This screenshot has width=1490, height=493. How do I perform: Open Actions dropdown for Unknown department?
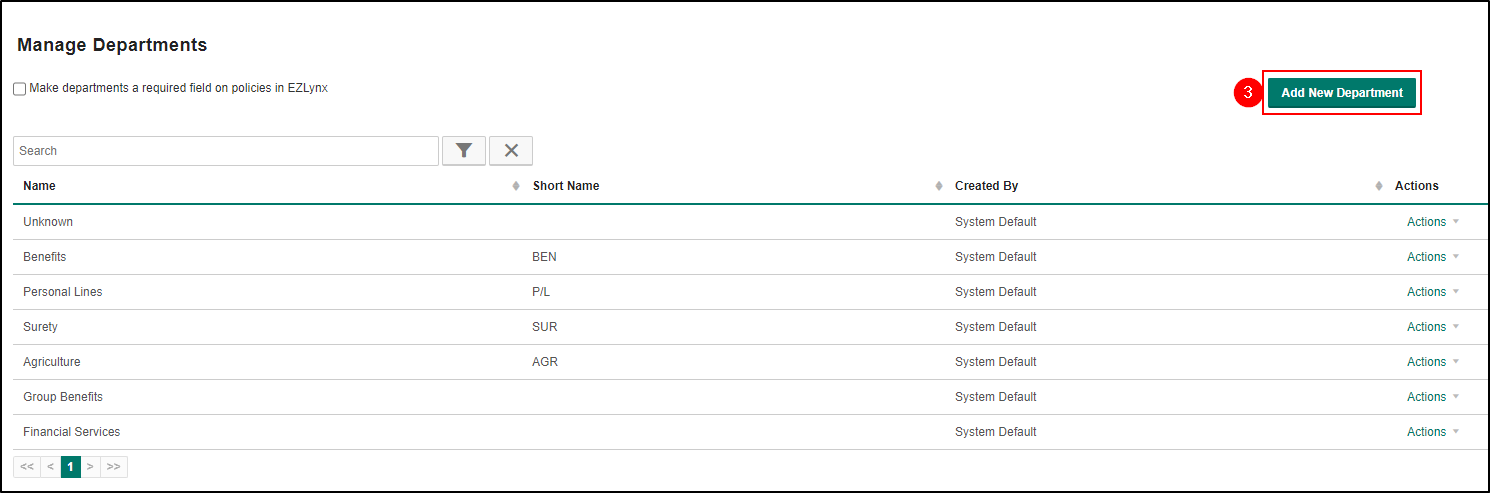pyautogui.click(x=1432, y=222)
